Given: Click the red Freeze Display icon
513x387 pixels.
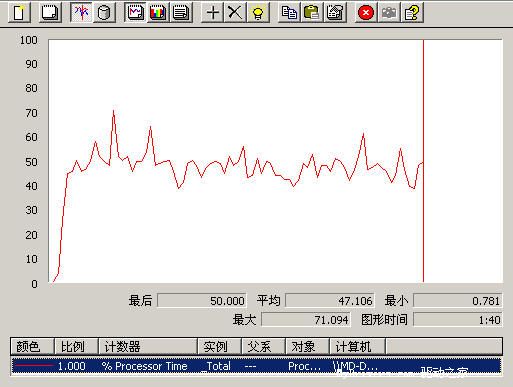Looking at the screenshot, I should click(366, 13).
